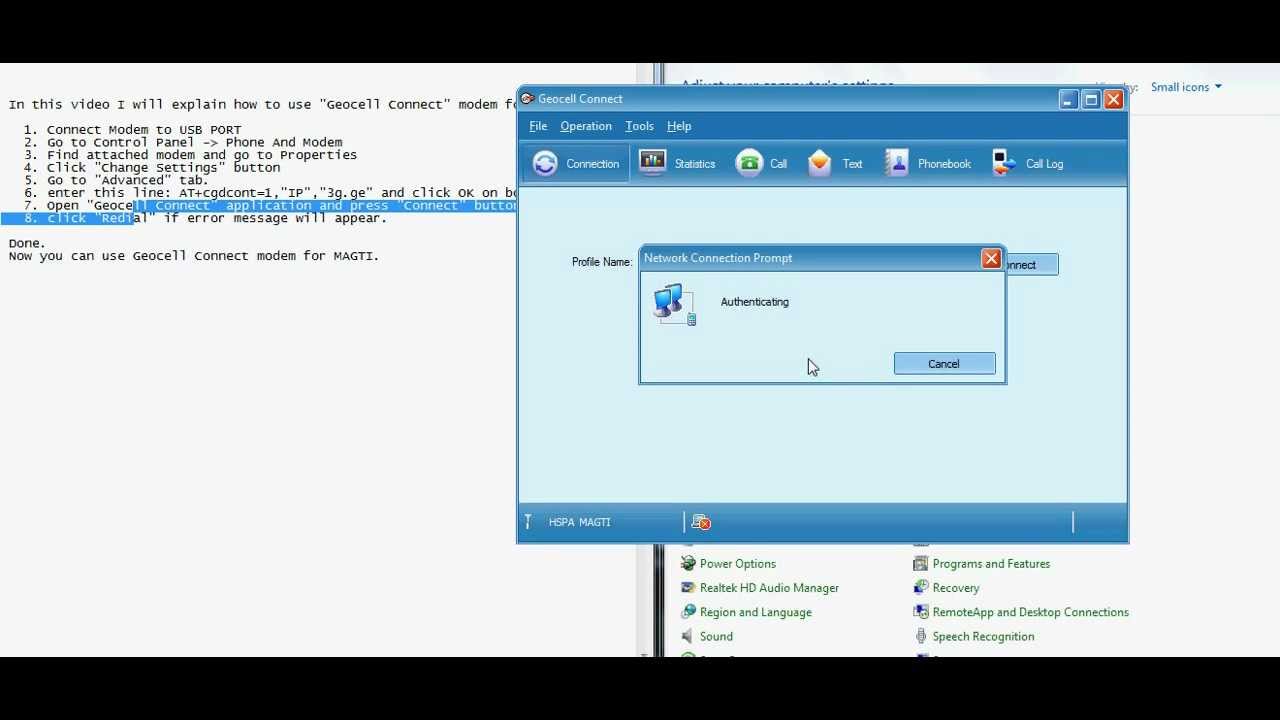Open the Text messages envelope icon
Screen dimensions: 1280x720
[820, 163]
